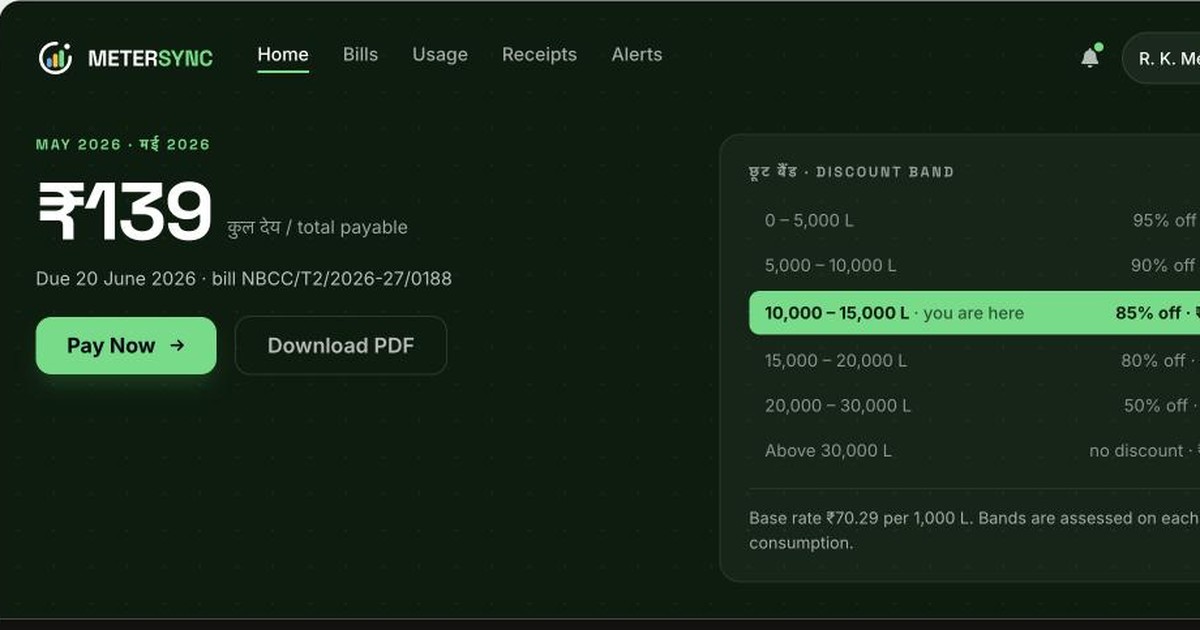Click the due date and bill number line

coord(244,278)
